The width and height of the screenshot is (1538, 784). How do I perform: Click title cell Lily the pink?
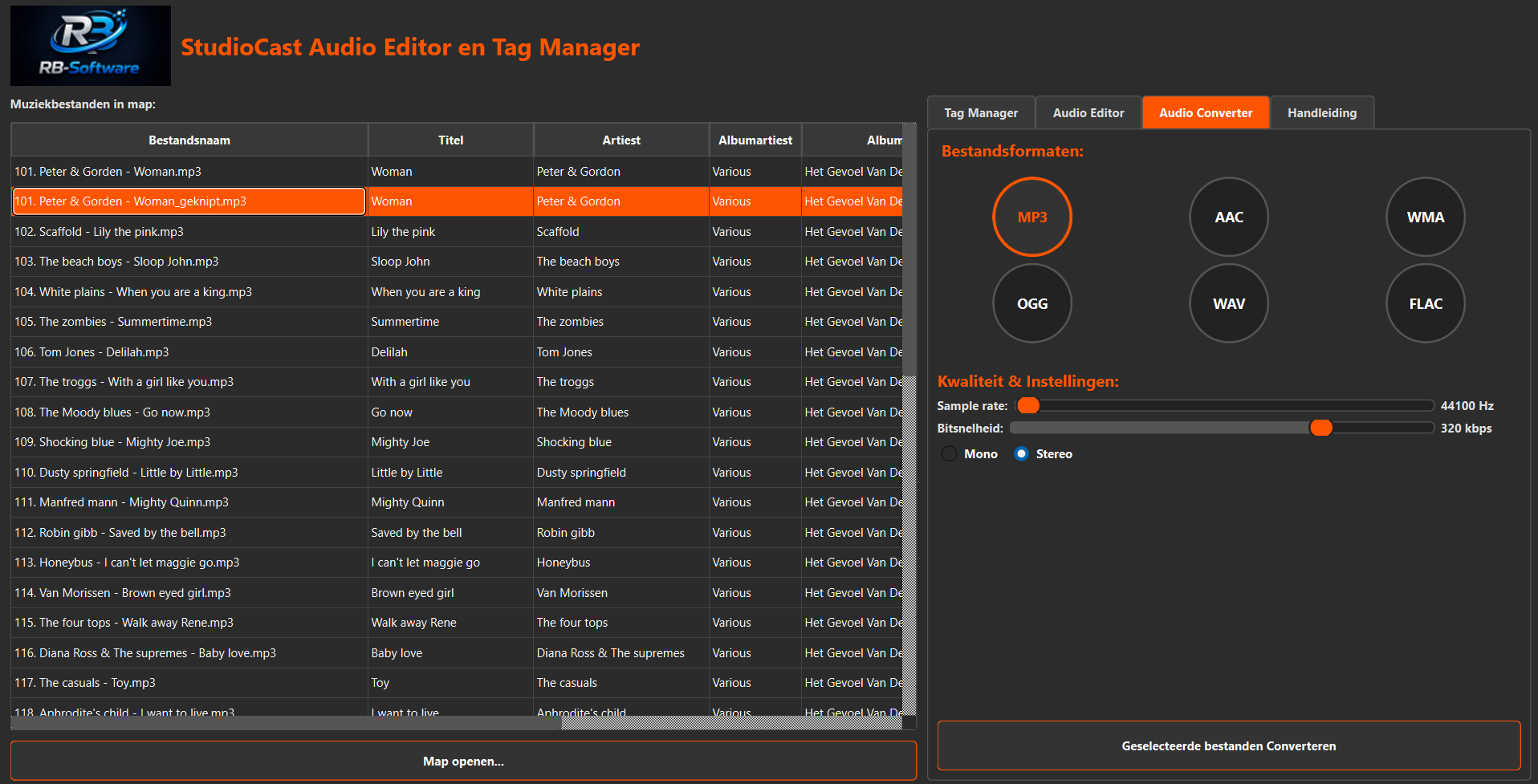[x=450, y=231]
